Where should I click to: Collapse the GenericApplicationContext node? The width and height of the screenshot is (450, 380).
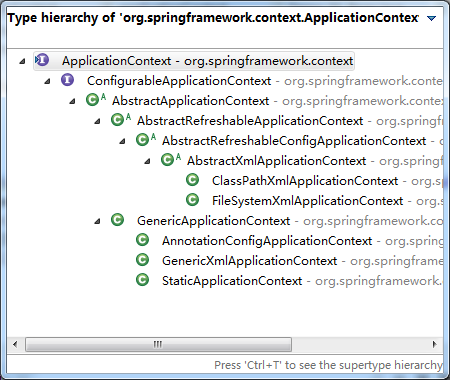tap(97, 221)
